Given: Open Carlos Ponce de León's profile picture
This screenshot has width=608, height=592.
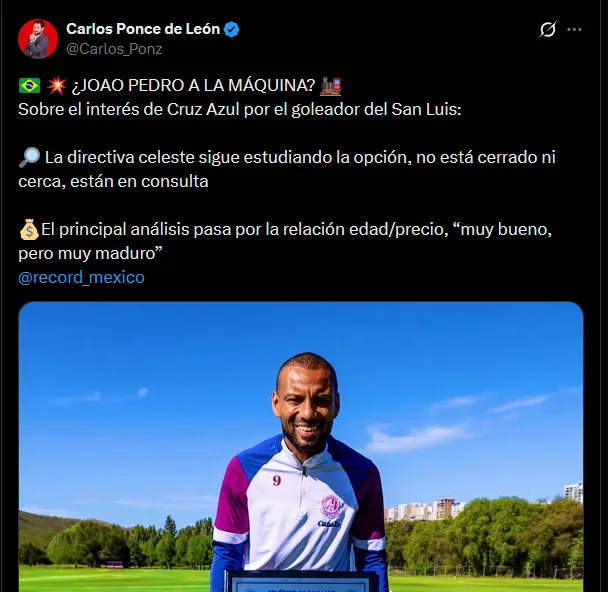Looking at the screenshot, I should coord(38,38).
